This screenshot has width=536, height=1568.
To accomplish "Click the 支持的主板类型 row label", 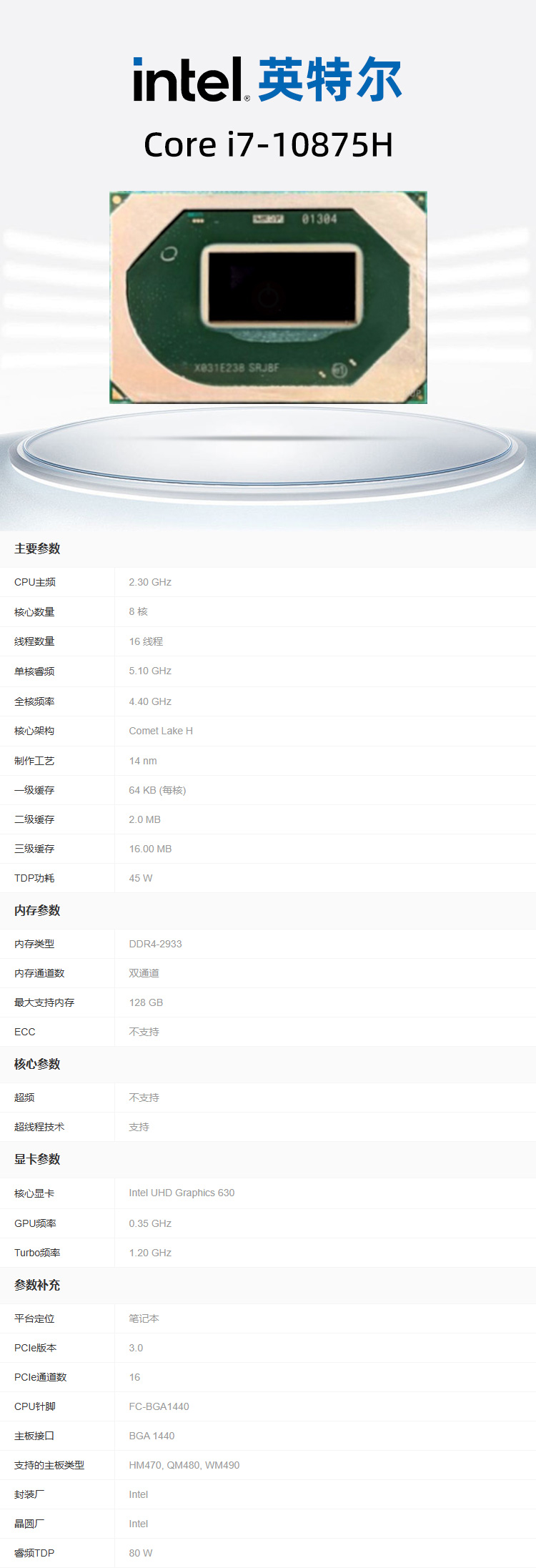I will click(49, 1465).
